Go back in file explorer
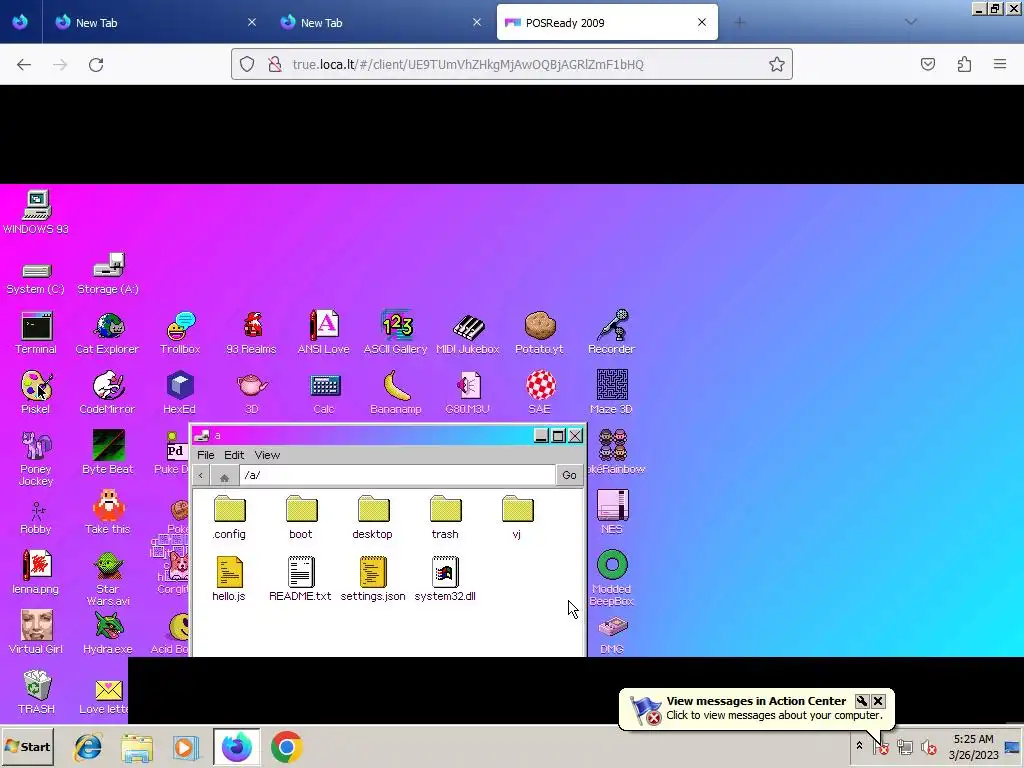 [201, 475]
